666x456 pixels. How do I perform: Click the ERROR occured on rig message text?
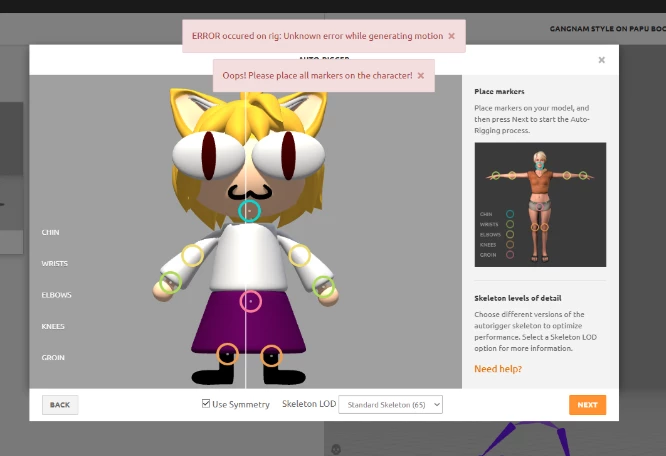click(317, 36)
